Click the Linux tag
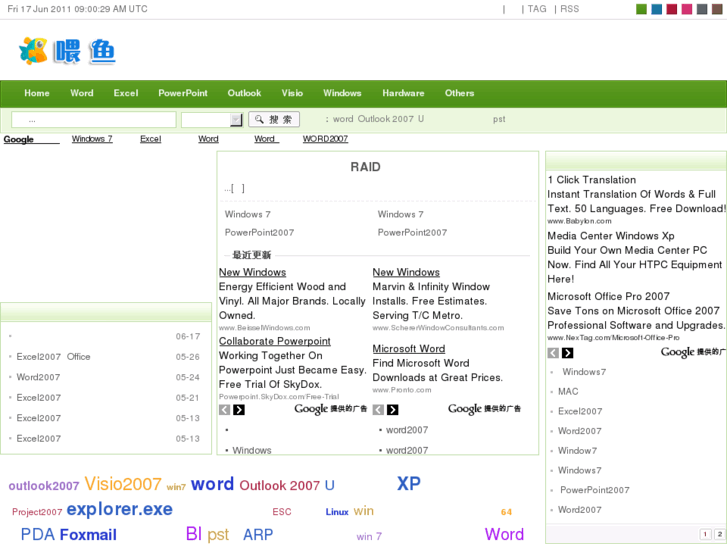The width and height of the screenshot is (727, 545). [337, 512]
